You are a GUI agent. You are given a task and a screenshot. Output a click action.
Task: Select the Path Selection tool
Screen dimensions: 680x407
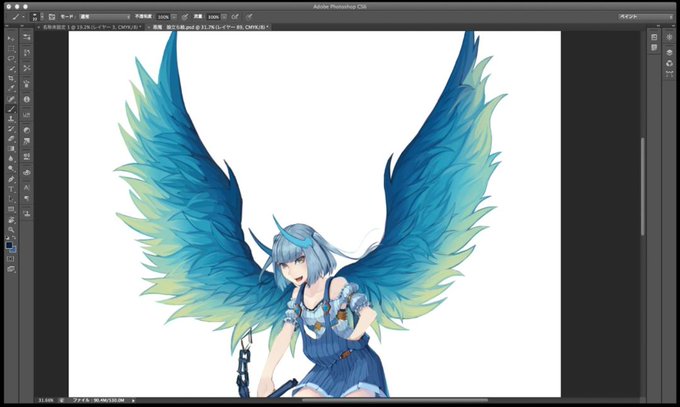(x=11, y=199)
